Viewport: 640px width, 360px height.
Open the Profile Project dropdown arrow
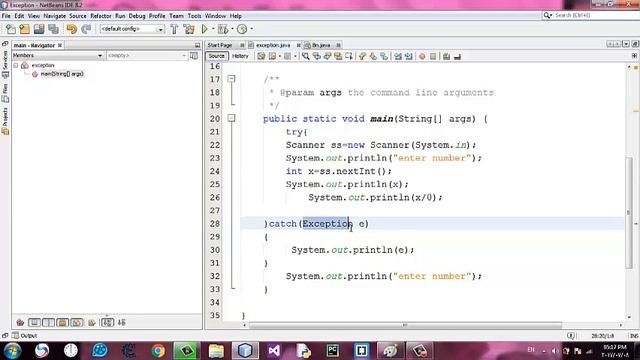251,29
